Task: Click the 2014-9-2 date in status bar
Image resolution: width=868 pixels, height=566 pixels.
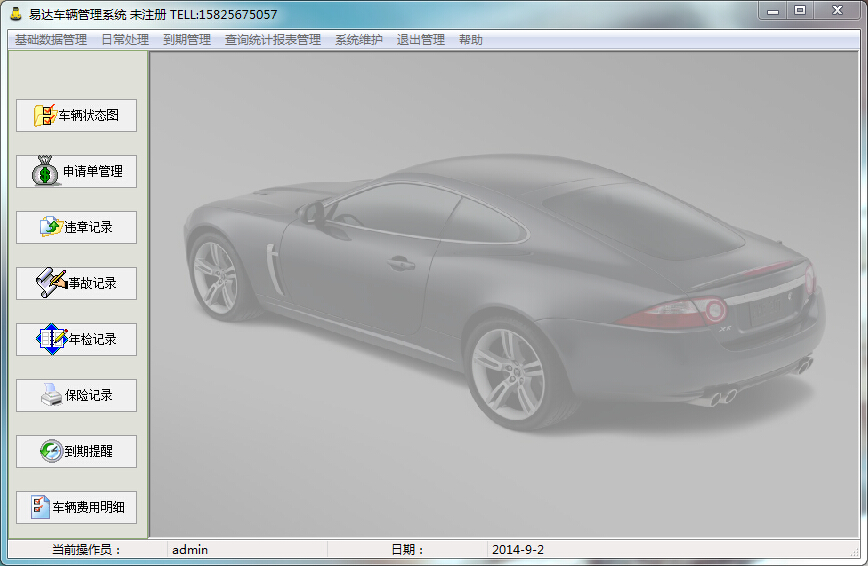Action: click(520, 549)
